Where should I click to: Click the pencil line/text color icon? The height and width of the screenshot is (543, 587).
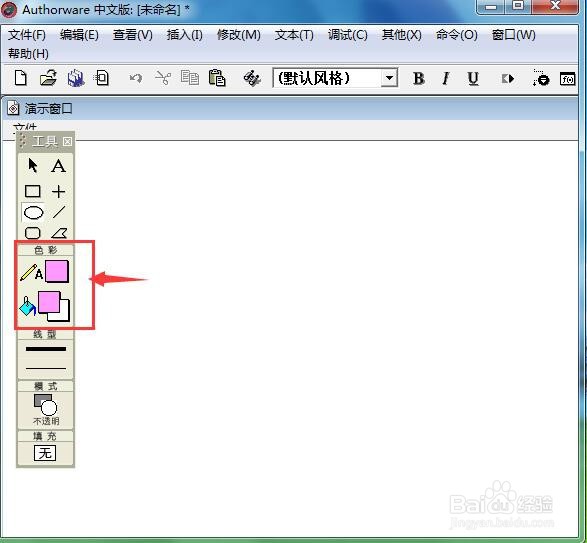coord(31,272)
